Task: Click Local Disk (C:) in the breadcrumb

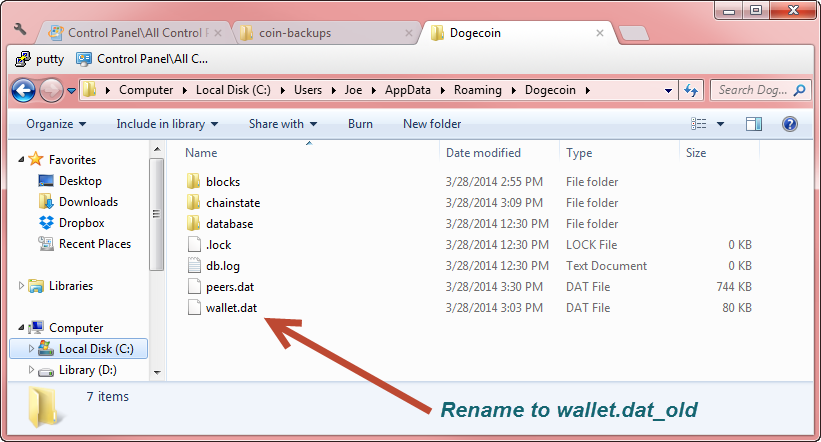Action: coord(233,90)
